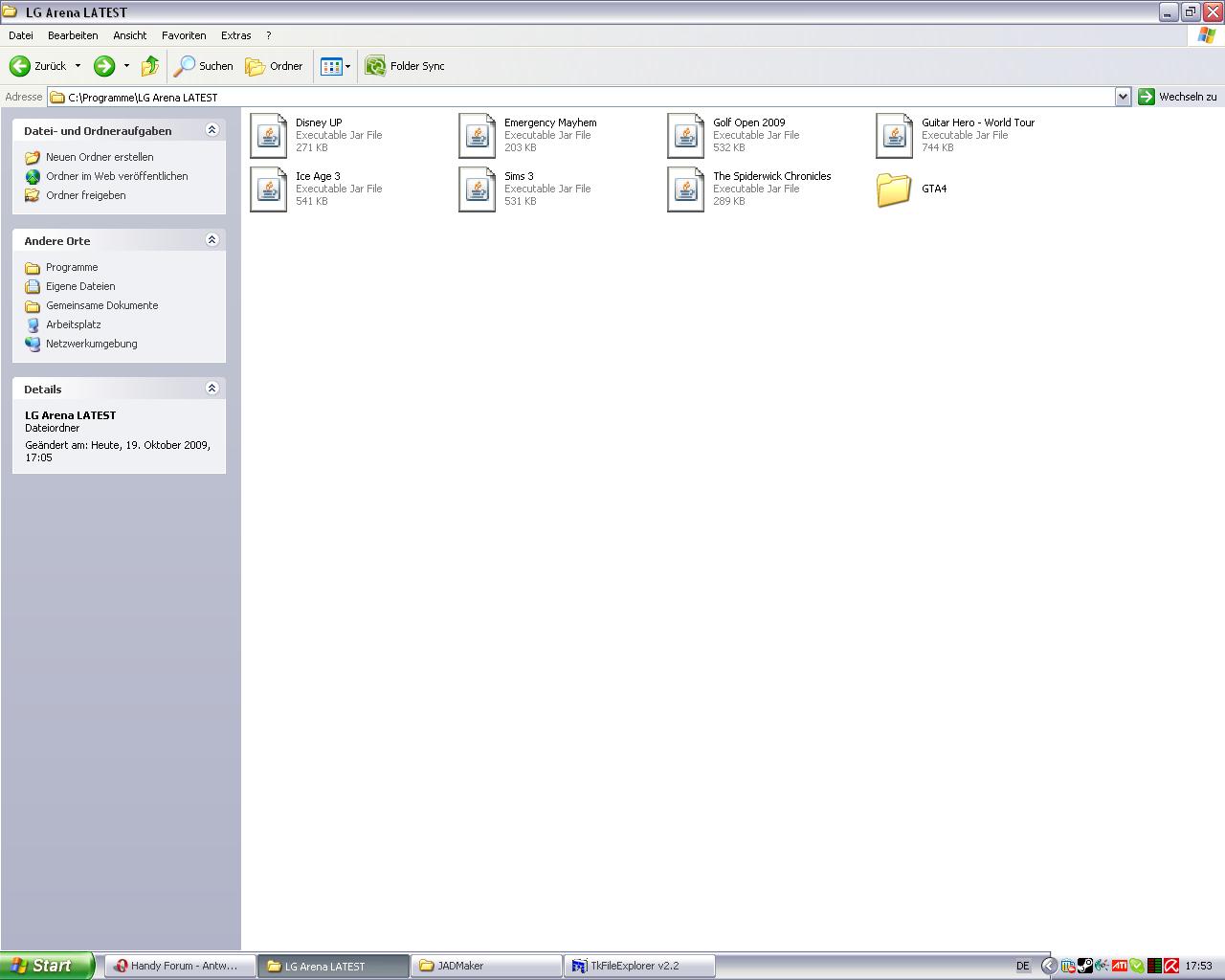Open the Zurück history dropdown arrow
Viewport: 1225px width, 980px height.
[78, 66]
